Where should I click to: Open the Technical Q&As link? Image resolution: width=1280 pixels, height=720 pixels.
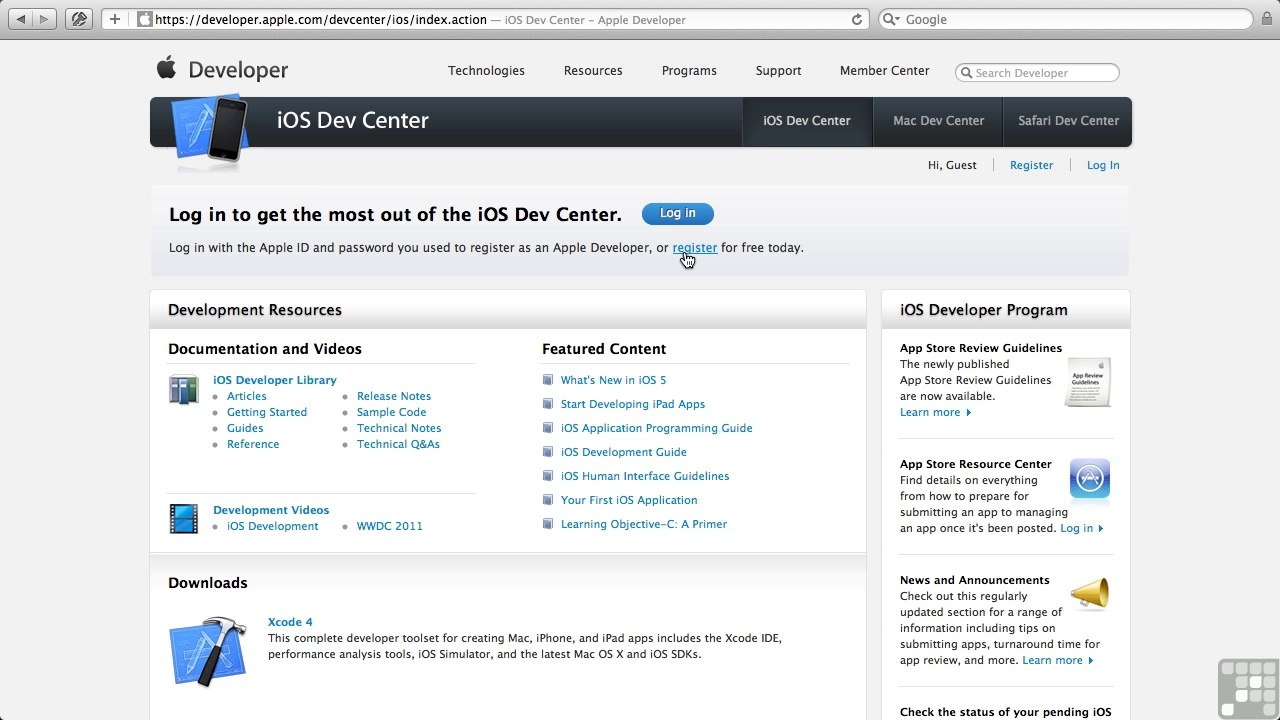(398, 444)
